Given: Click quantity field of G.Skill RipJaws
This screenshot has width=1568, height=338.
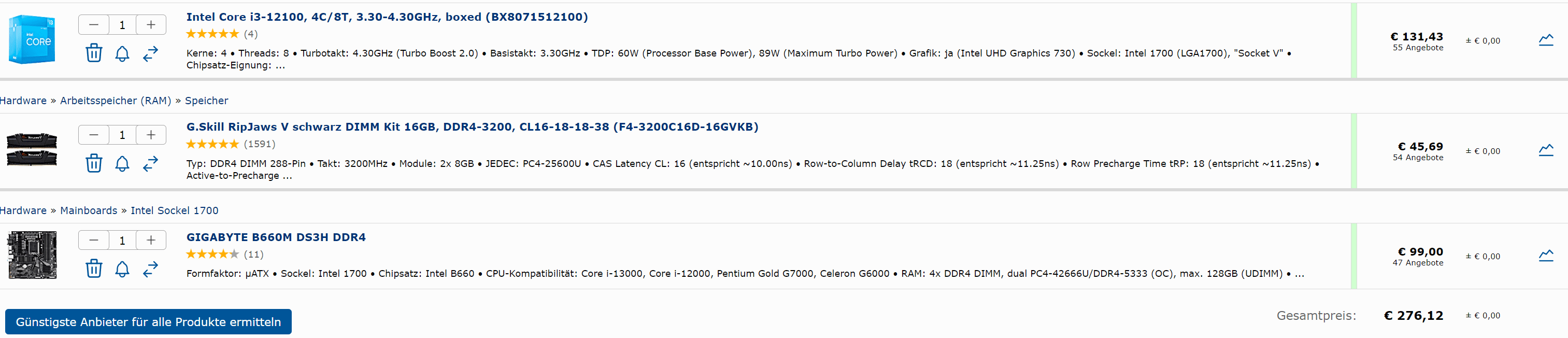Looking at the screenshot, I should coord(122,135).
